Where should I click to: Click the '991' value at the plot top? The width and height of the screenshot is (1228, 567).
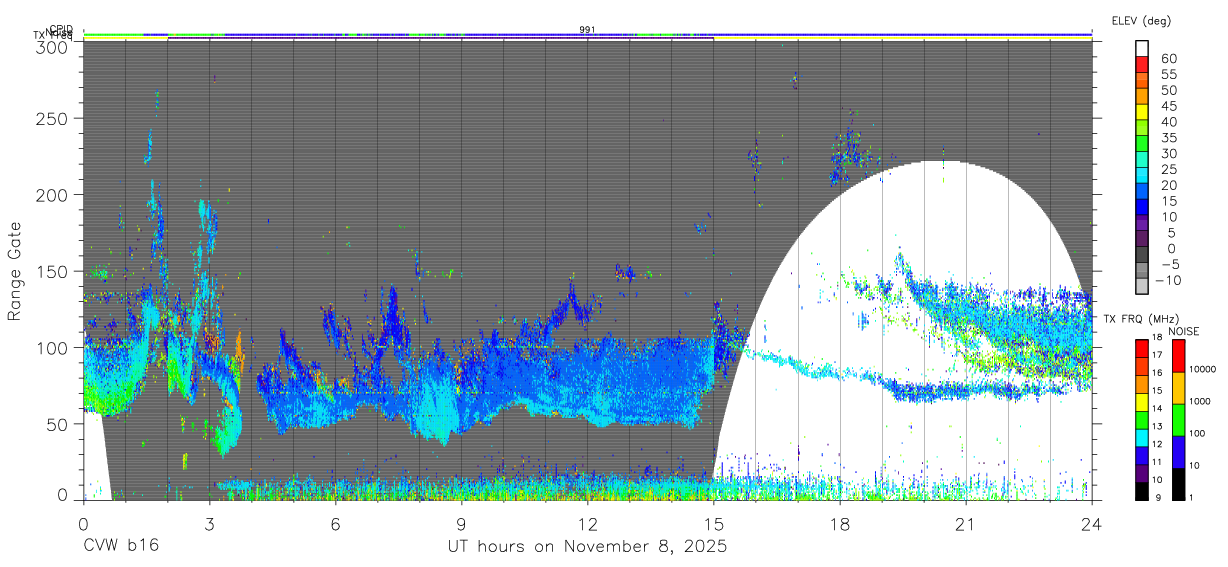coord(587,30)
